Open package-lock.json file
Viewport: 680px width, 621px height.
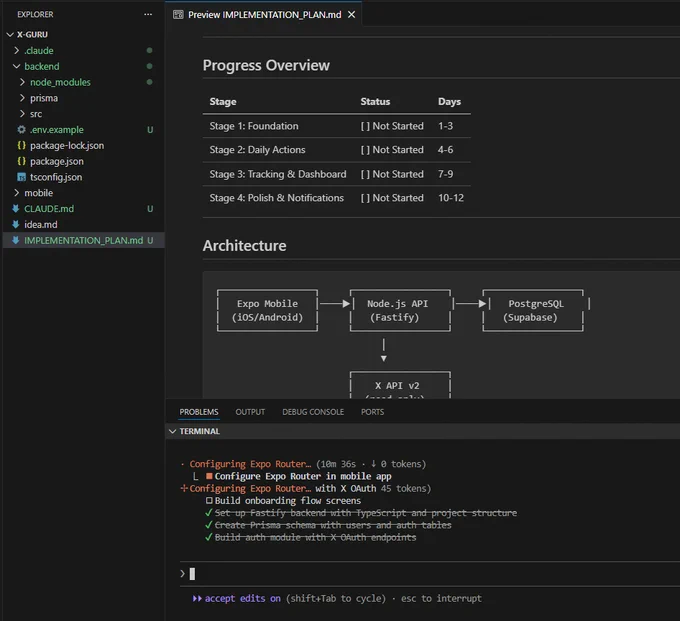(67, 145)
